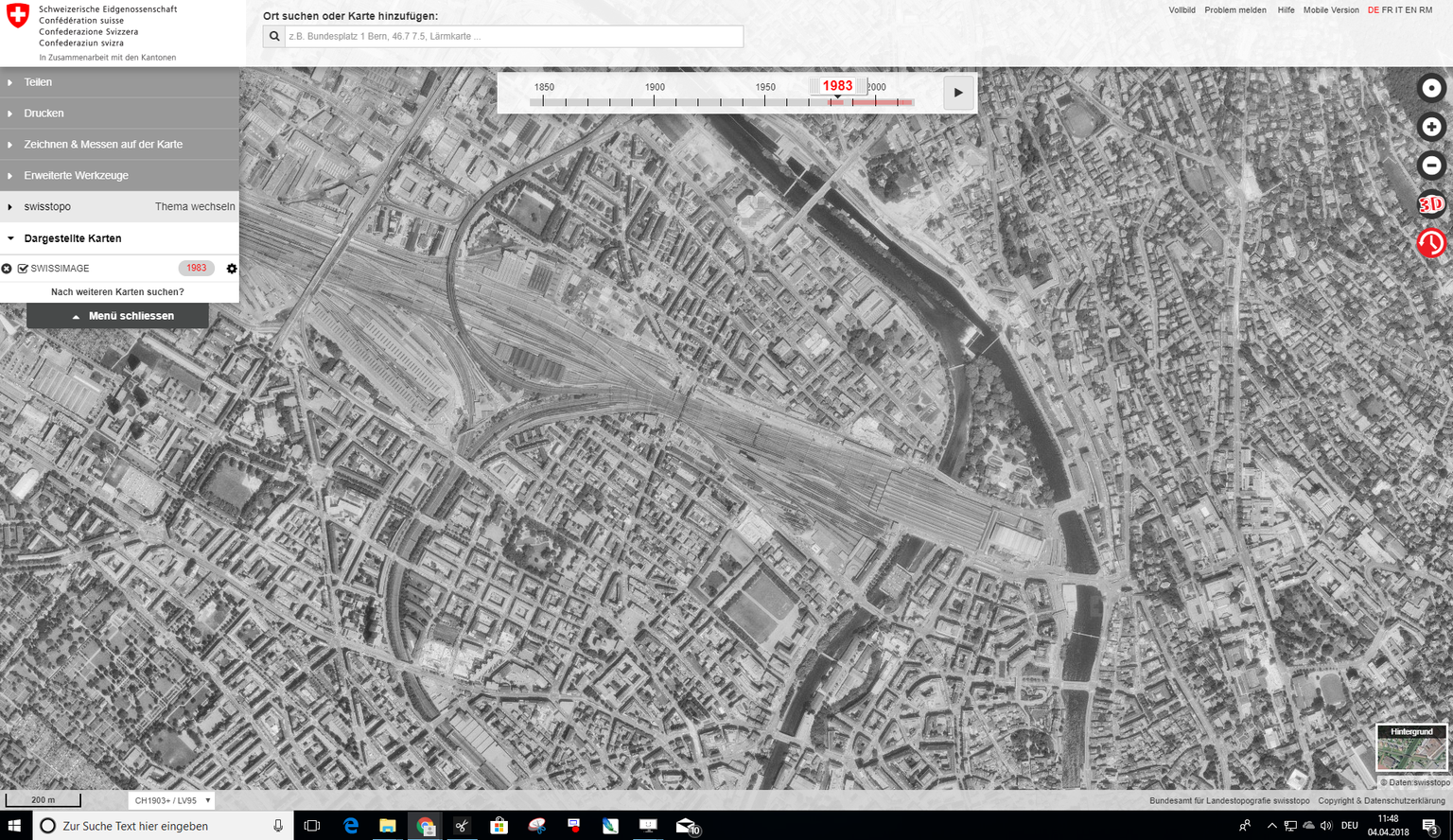Play the time slider animation
This screenshot has height=840, width=1453.
[x=958, y=93]
